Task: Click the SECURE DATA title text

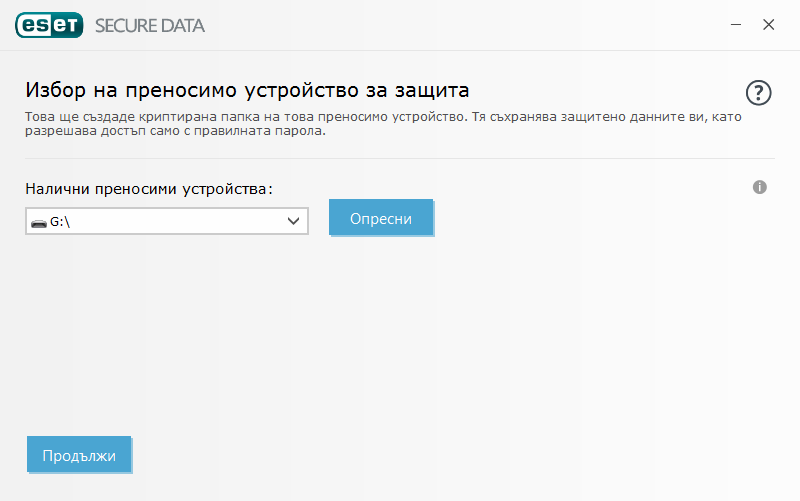Action: click(149, 26)
